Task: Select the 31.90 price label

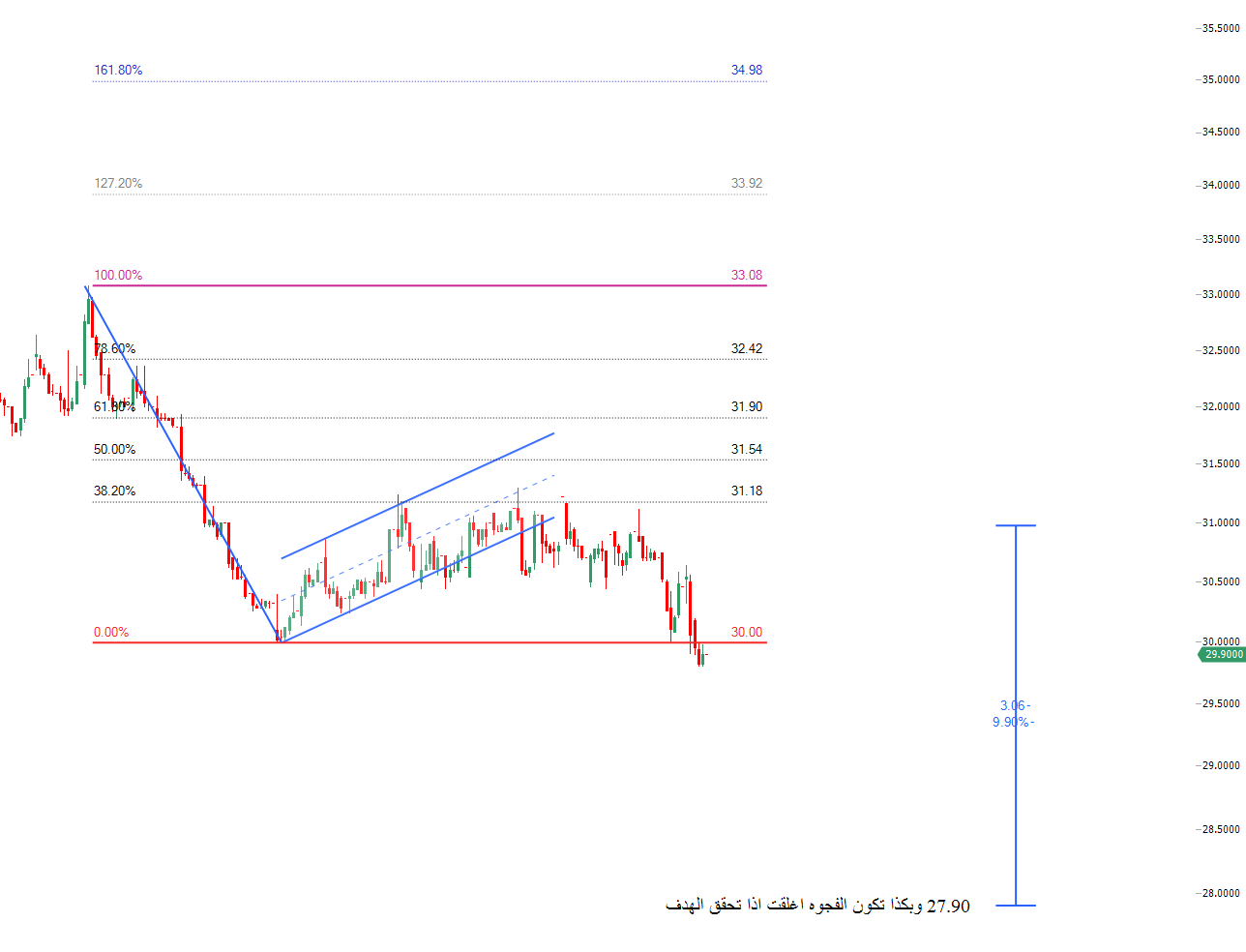Action: (x=746, y=407)
